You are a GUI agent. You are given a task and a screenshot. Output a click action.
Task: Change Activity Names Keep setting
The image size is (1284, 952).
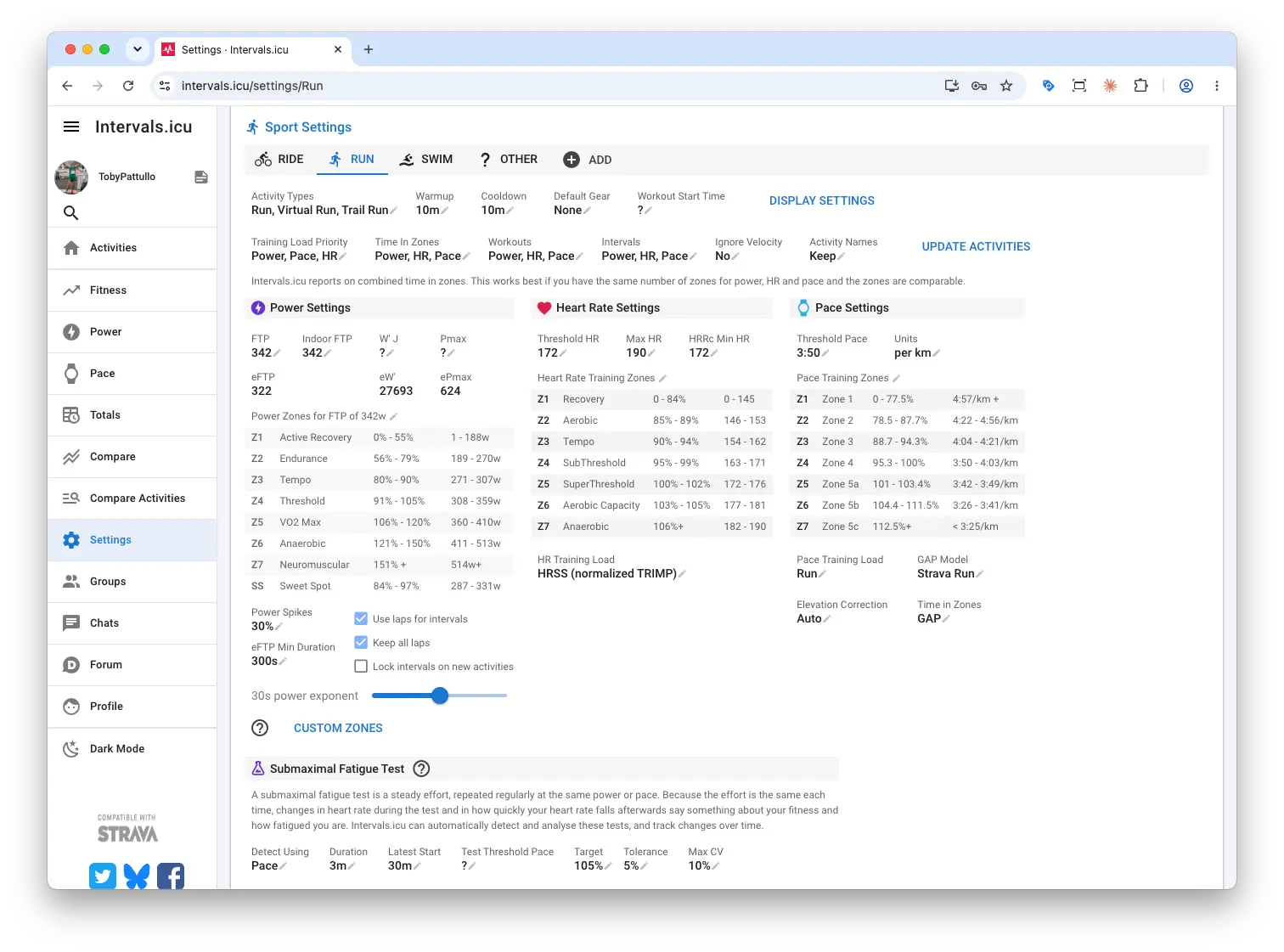coord(827,256)
